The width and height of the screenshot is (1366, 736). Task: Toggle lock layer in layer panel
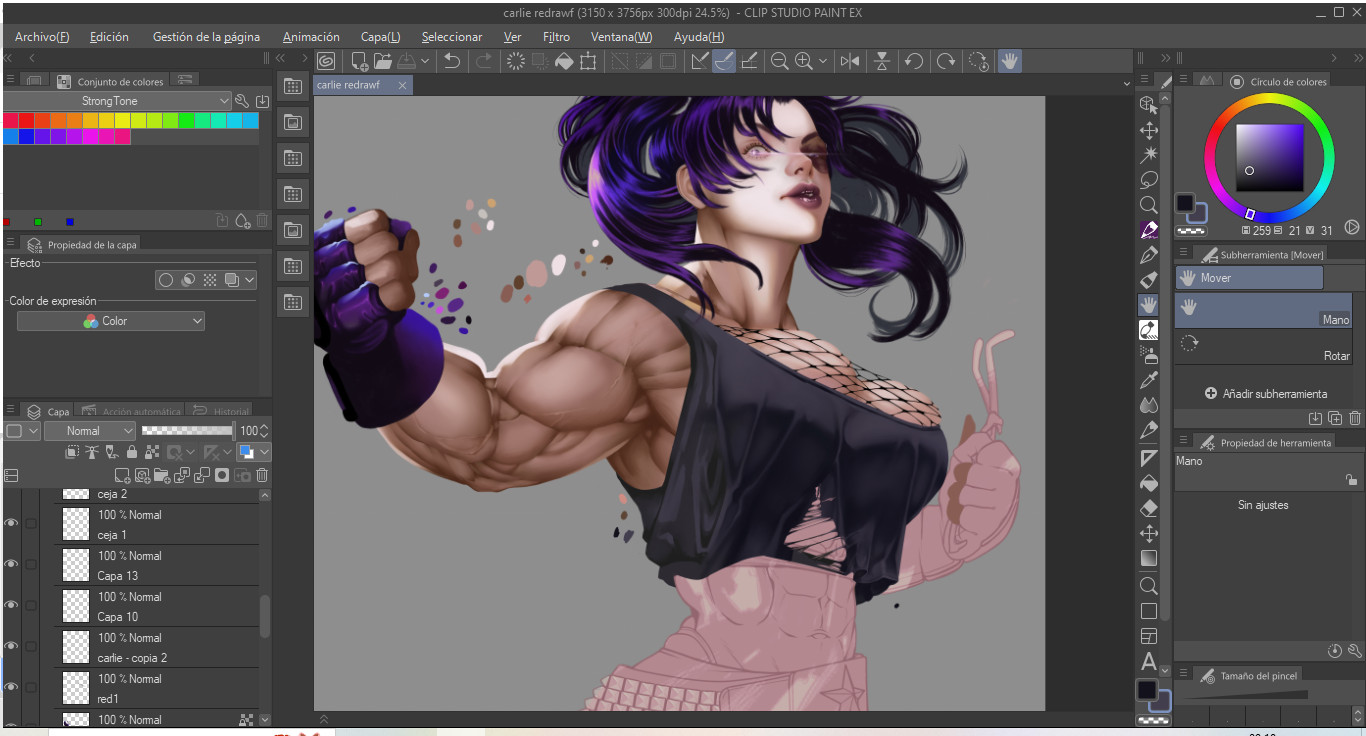coord(132,453)
